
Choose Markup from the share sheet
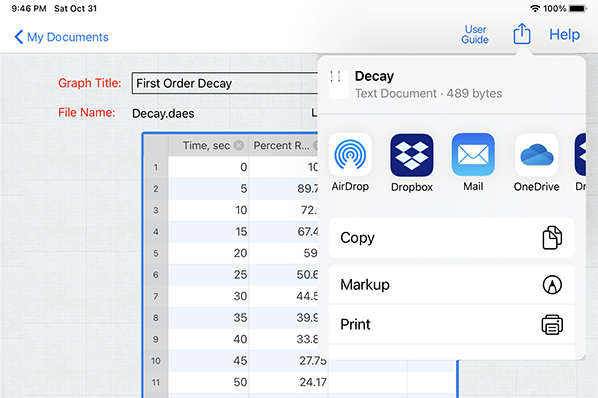tap(452, 284)
